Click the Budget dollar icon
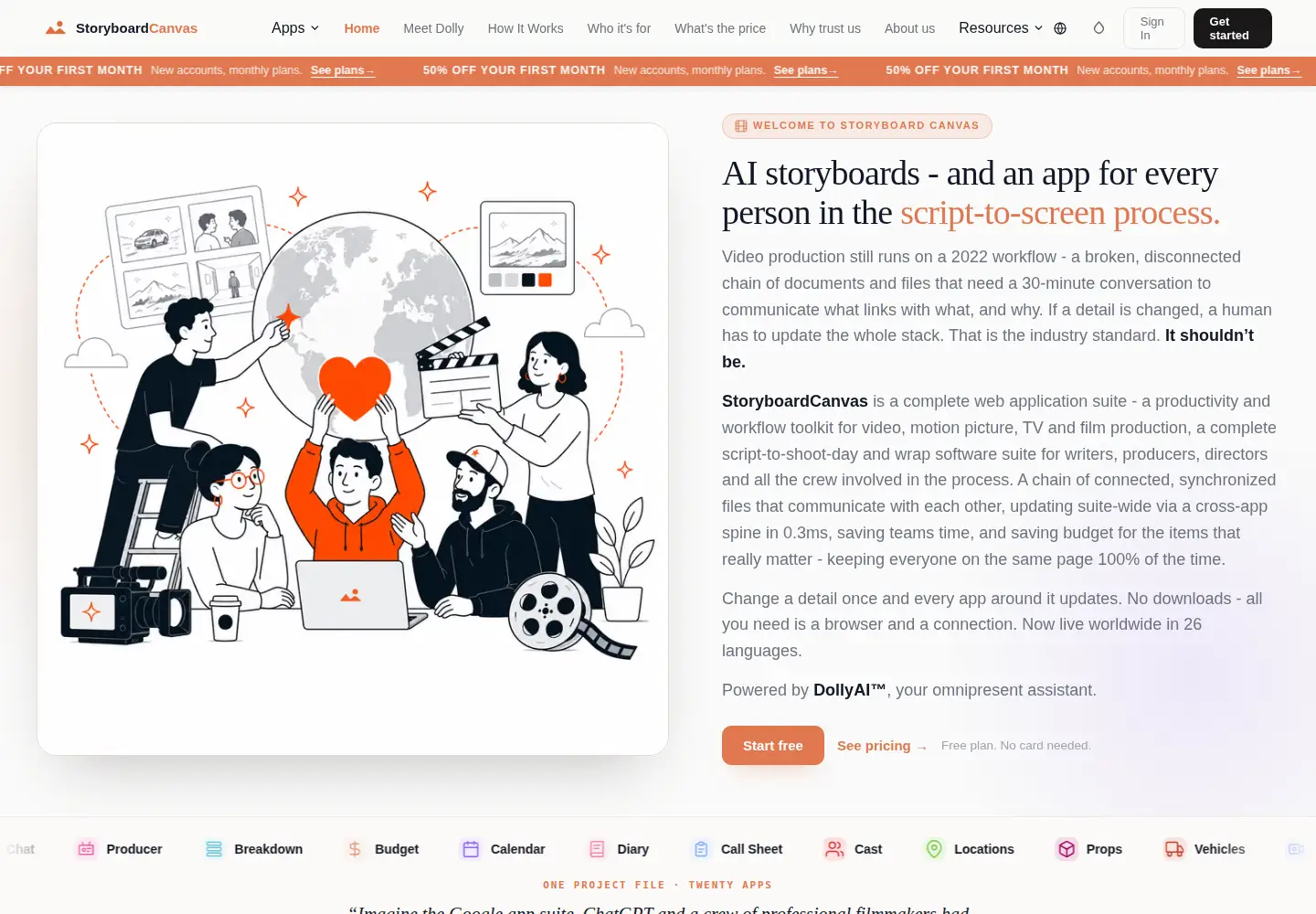 [355, 849]
